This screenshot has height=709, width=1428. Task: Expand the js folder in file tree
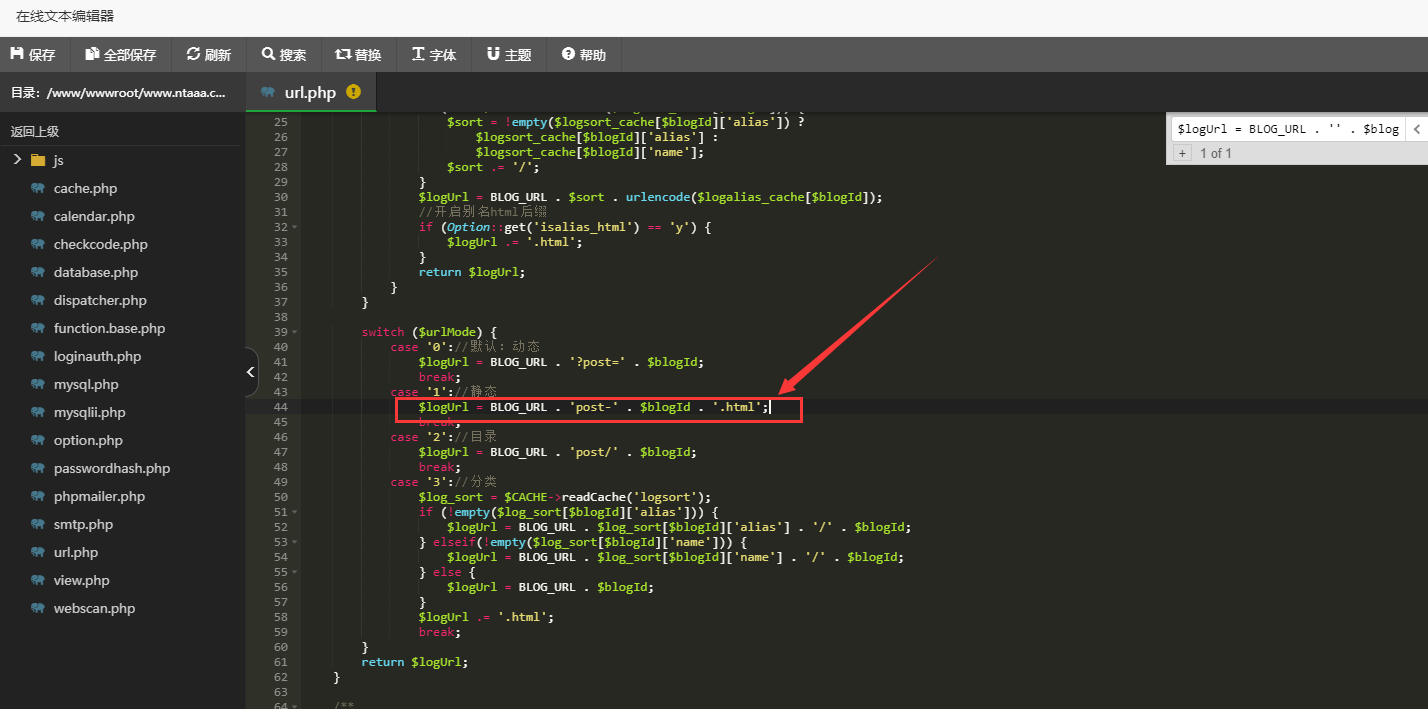[x=17, y=160]
